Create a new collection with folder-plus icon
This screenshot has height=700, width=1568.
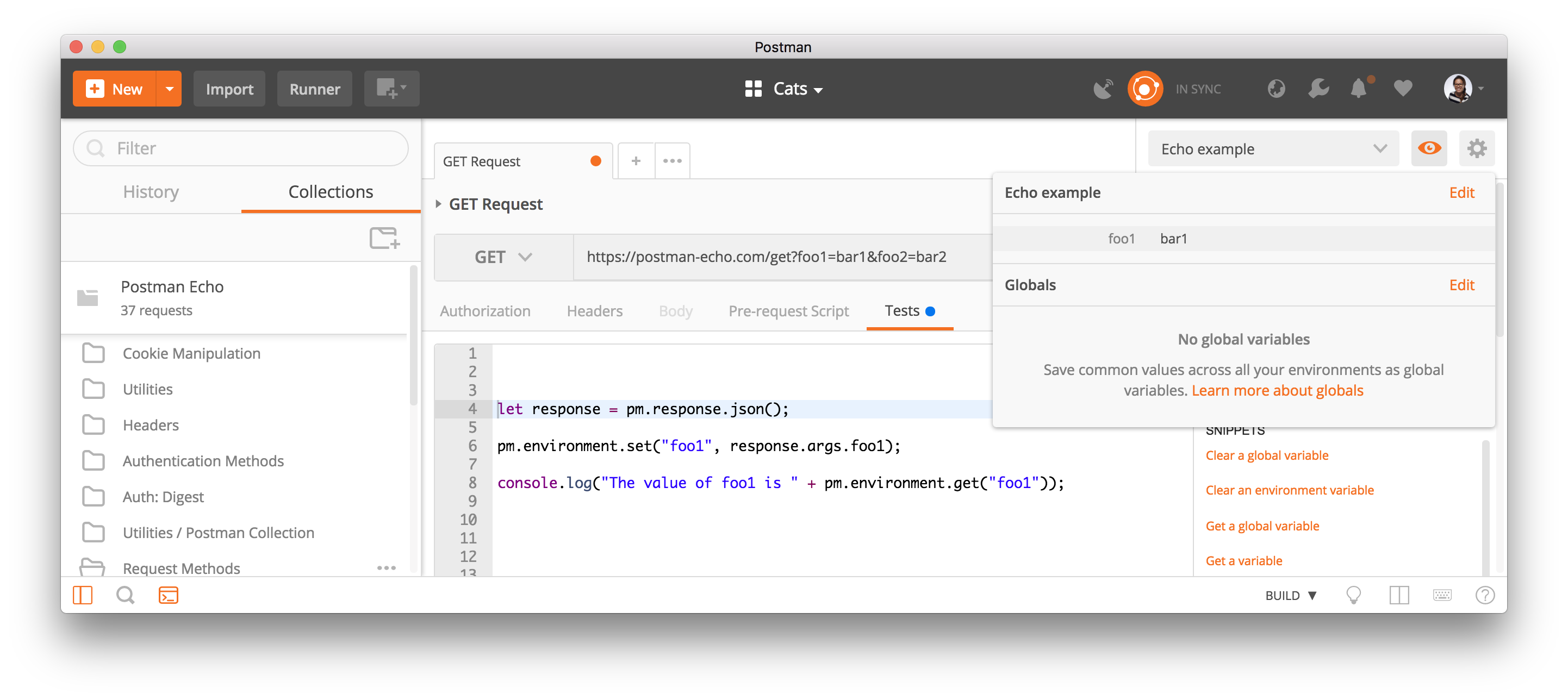click(385, 238)
